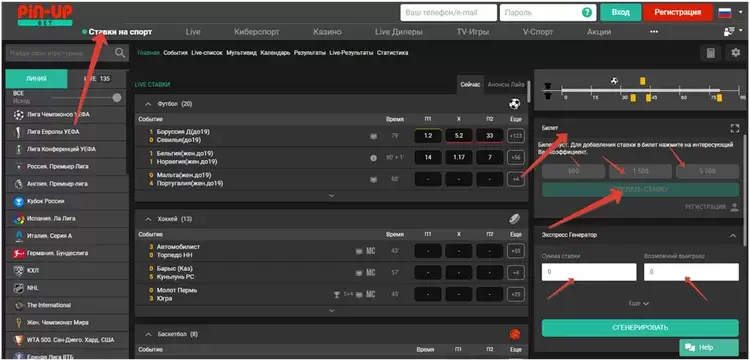Open Италия. Серия А league
This screenshot has width=750, height=361.
(x=67, y=236)
